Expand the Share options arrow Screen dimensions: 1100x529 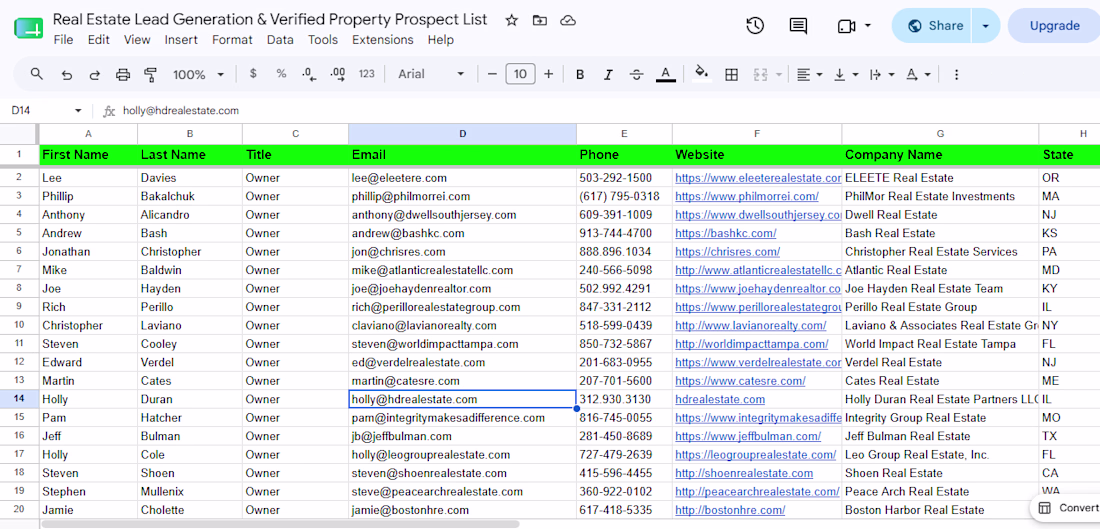point(986,26)
